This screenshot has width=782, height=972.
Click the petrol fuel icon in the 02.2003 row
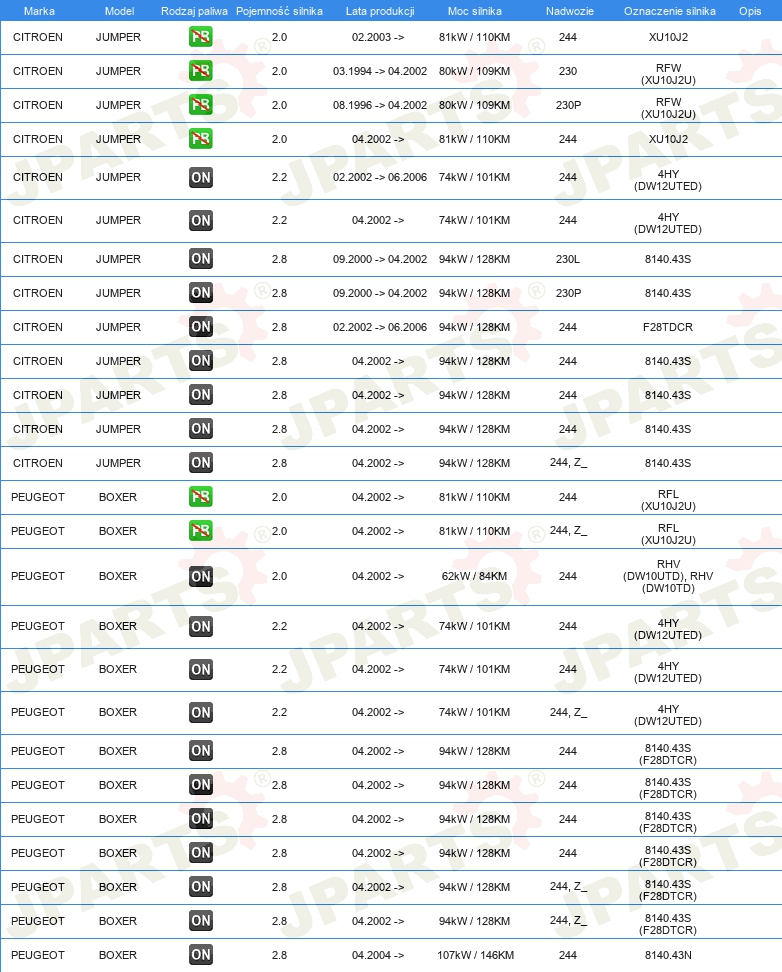(200, 37)
